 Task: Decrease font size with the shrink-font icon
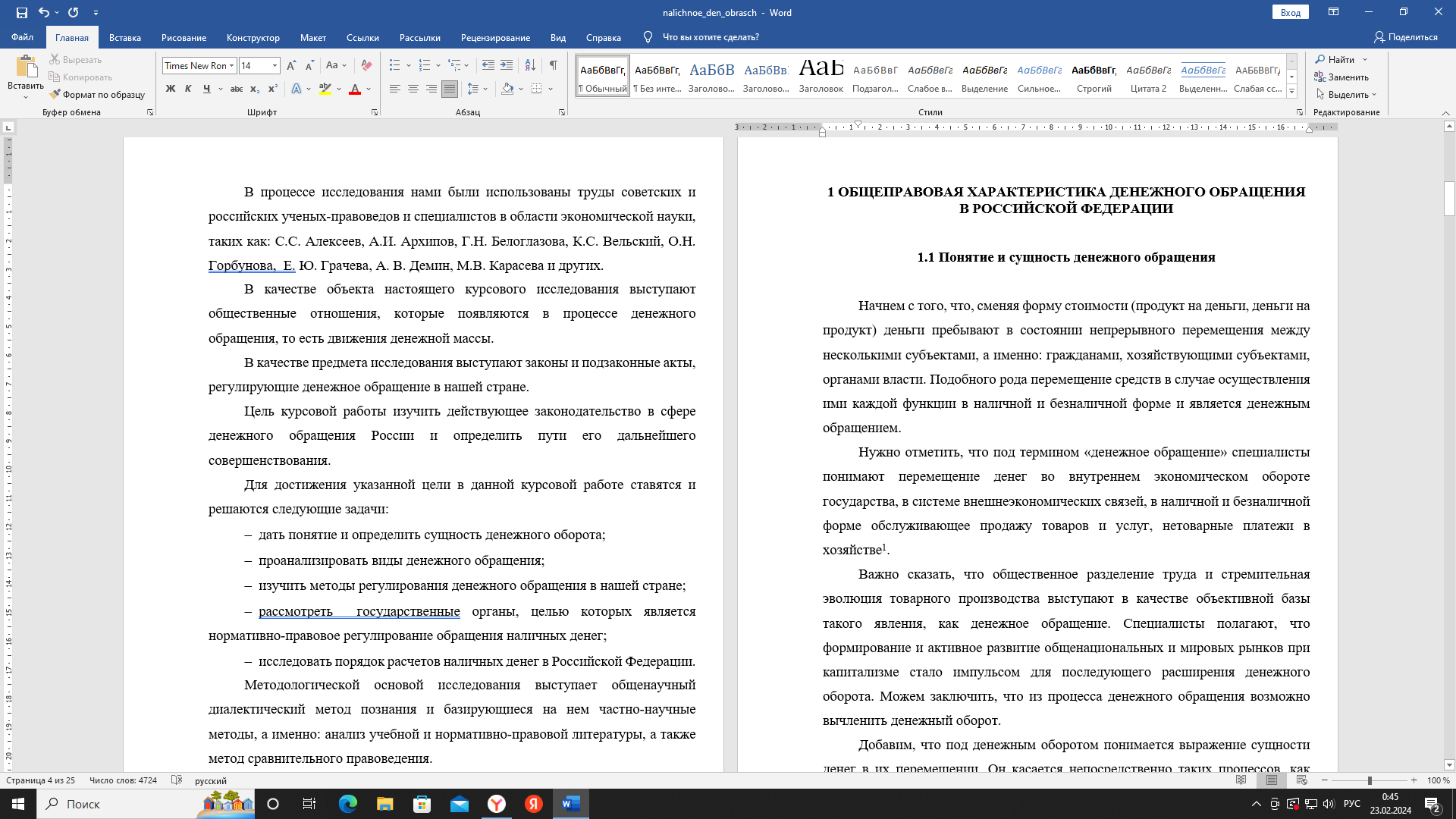pos(309,66)
